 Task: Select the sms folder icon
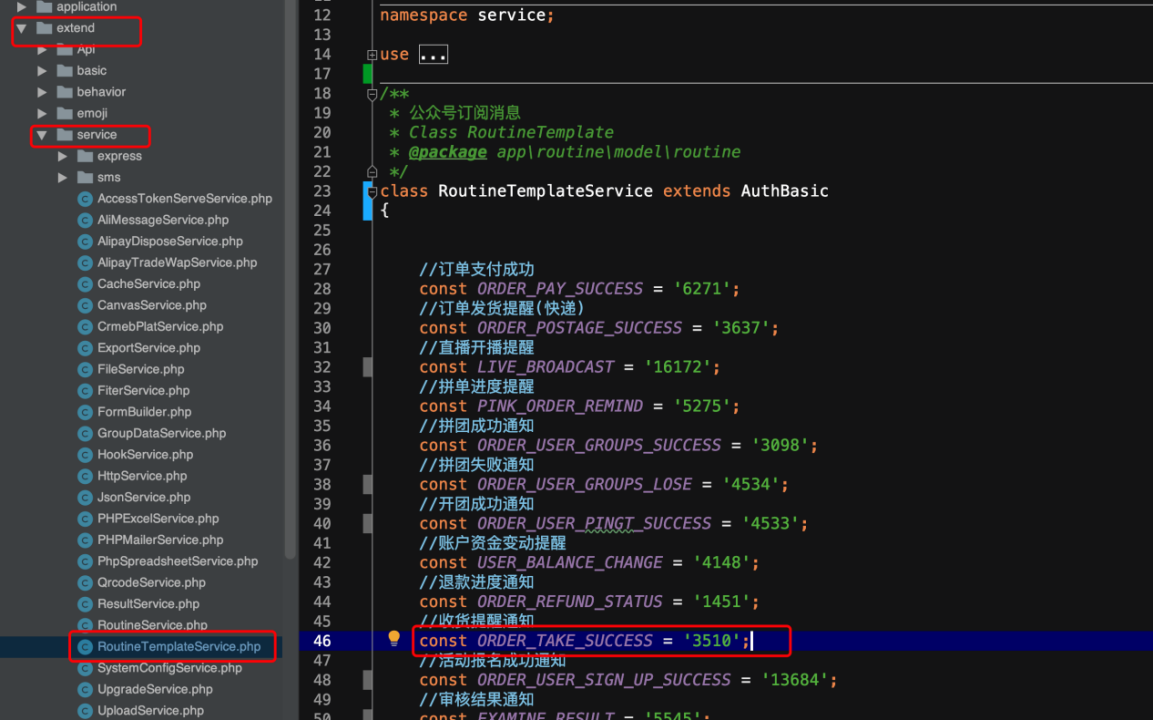pos(85,177)
